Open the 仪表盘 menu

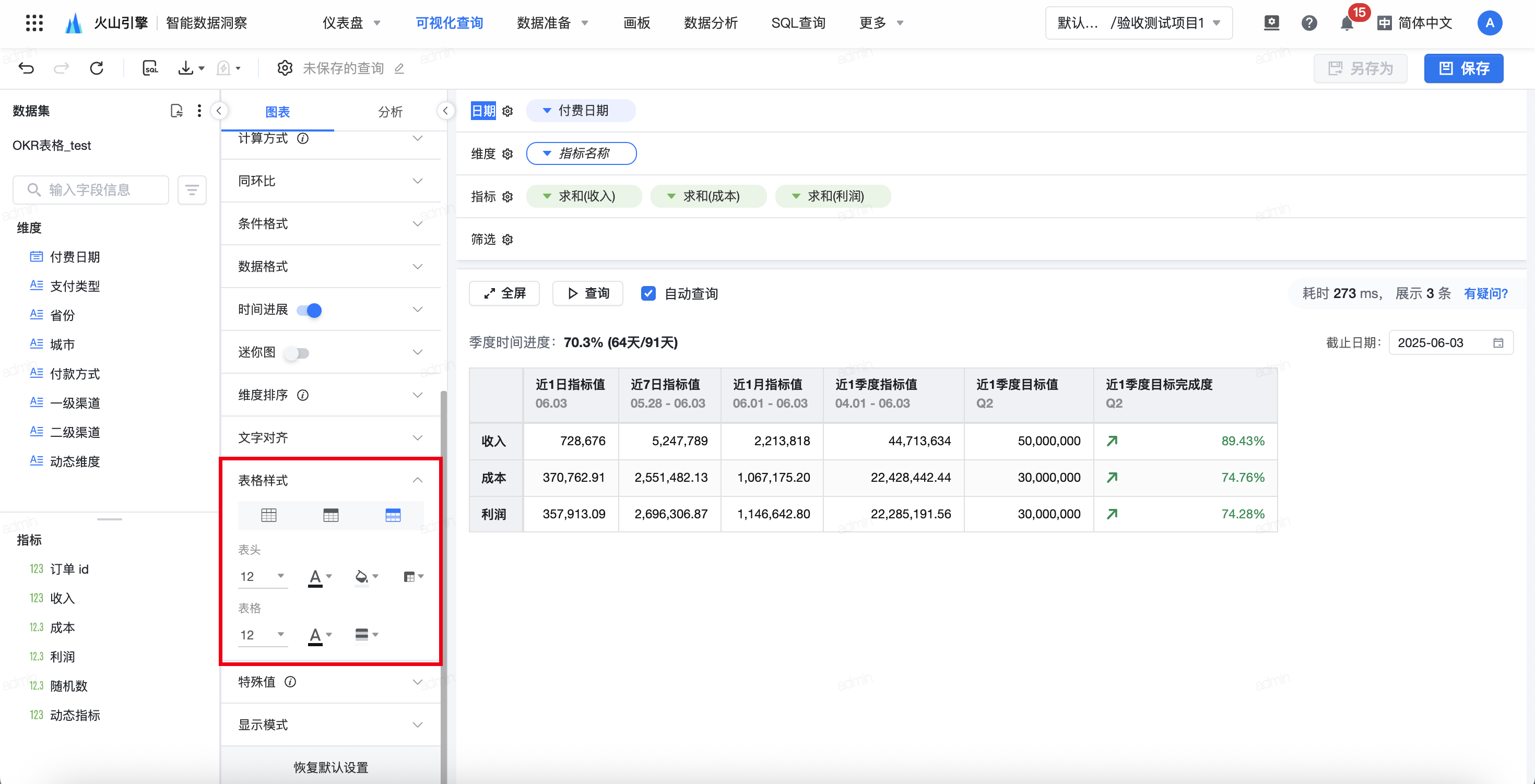click(351, 23)
